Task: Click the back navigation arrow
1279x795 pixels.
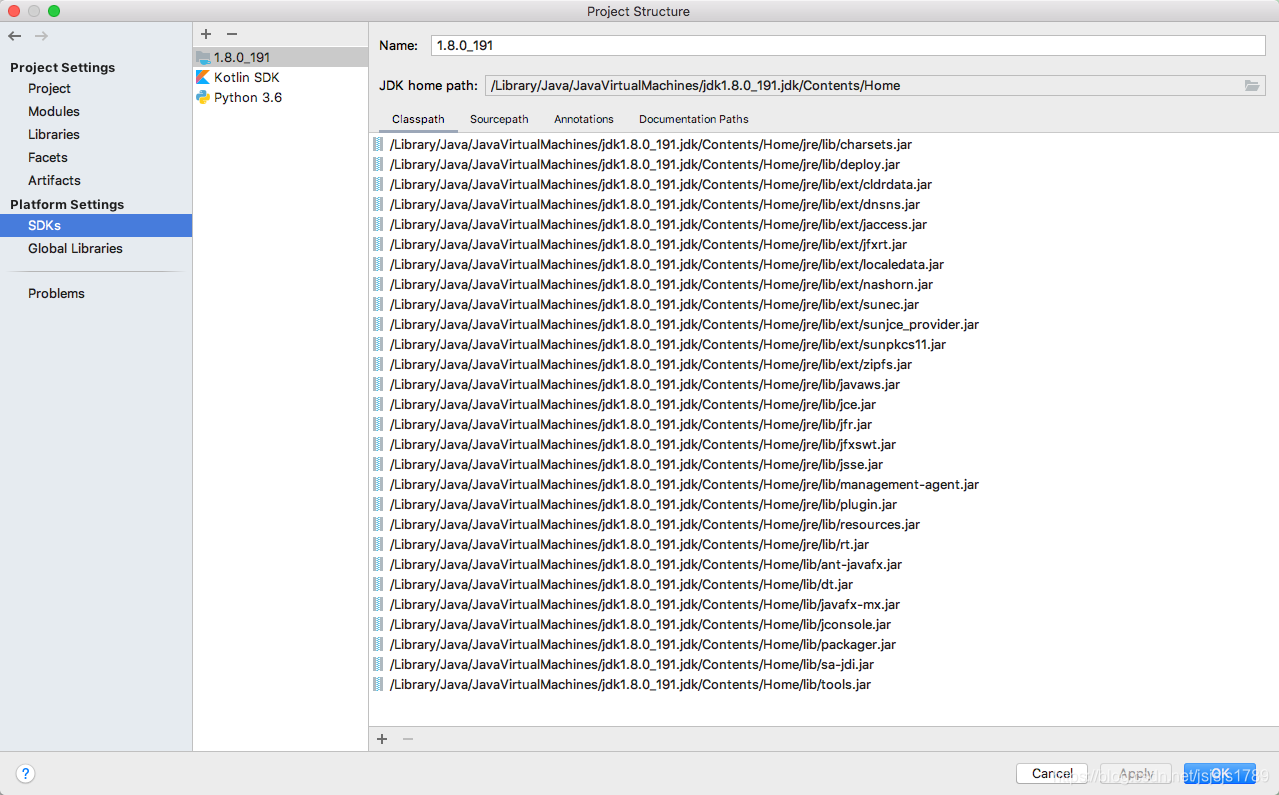Action: pyautogui.click(x=15, y=36)
